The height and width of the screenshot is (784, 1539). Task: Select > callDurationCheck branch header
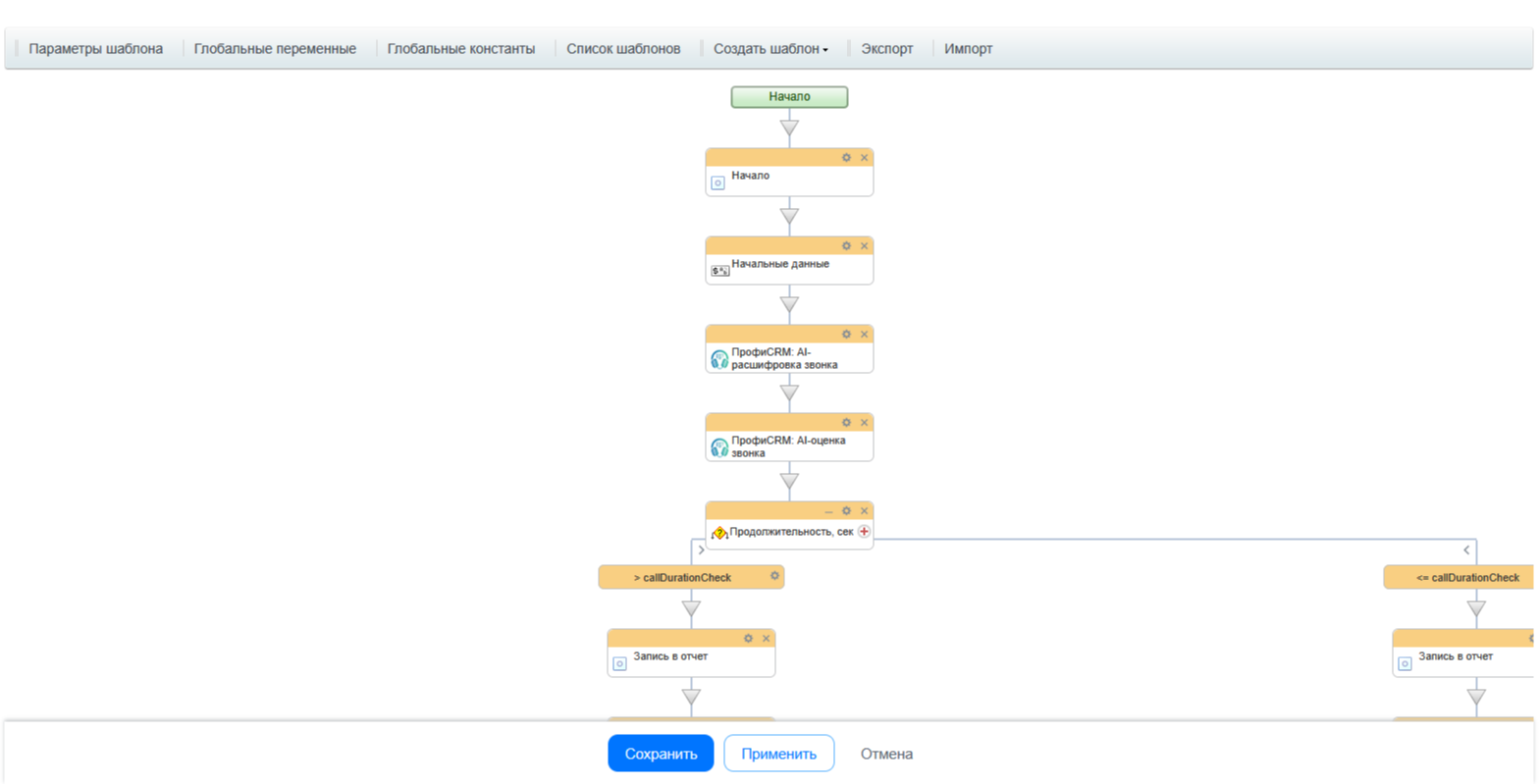coord(691,577)
